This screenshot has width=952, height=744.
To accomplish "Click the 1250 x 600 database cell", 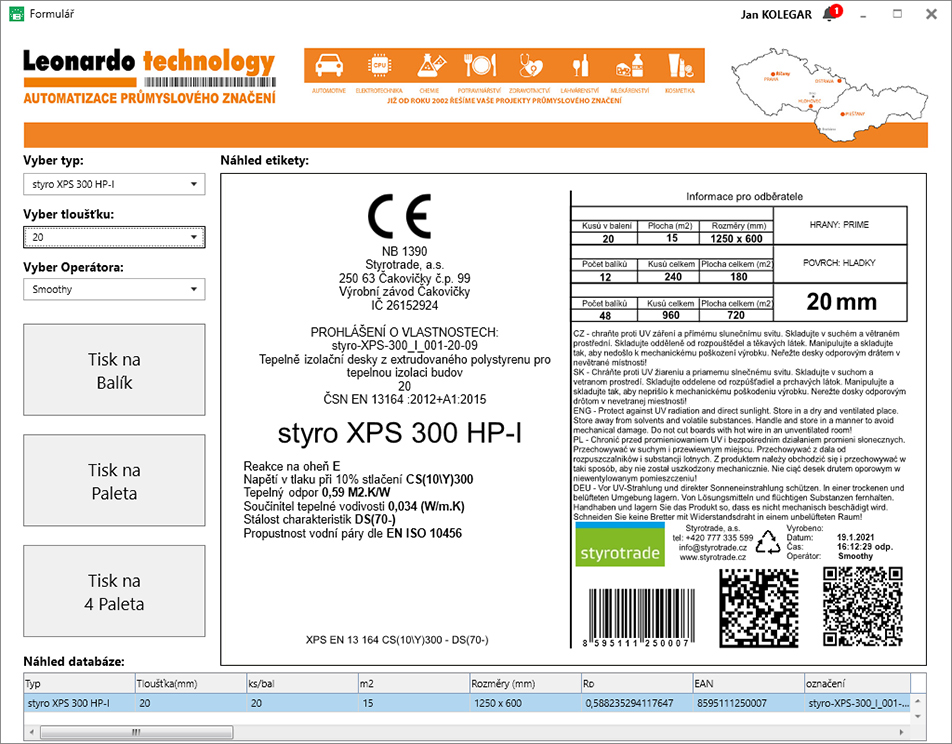I will 525,703.
